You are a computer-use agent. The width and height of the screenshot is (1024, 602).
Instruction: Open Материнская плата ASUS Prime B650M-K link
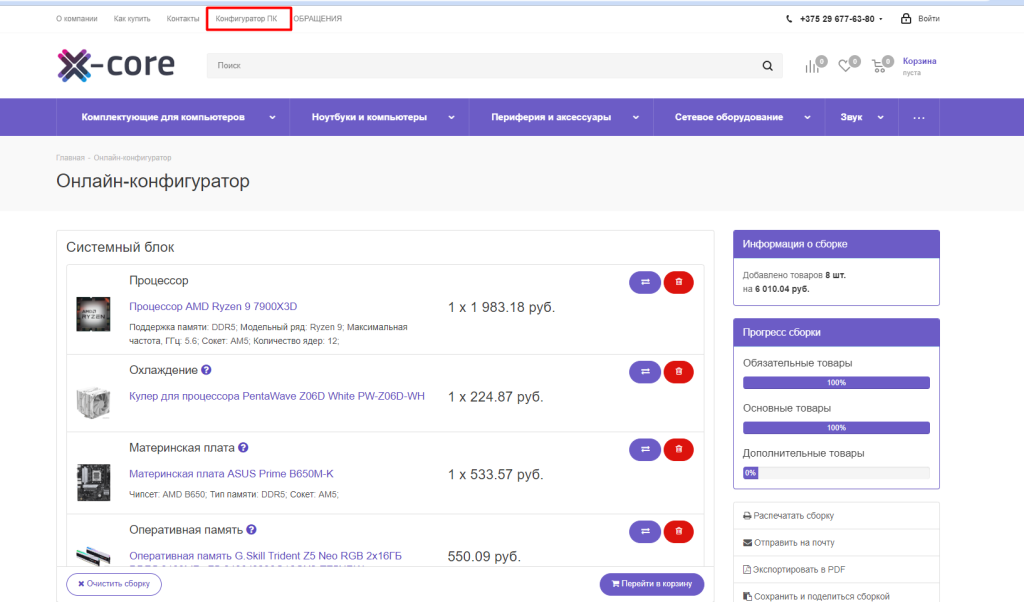click(231, 474)
